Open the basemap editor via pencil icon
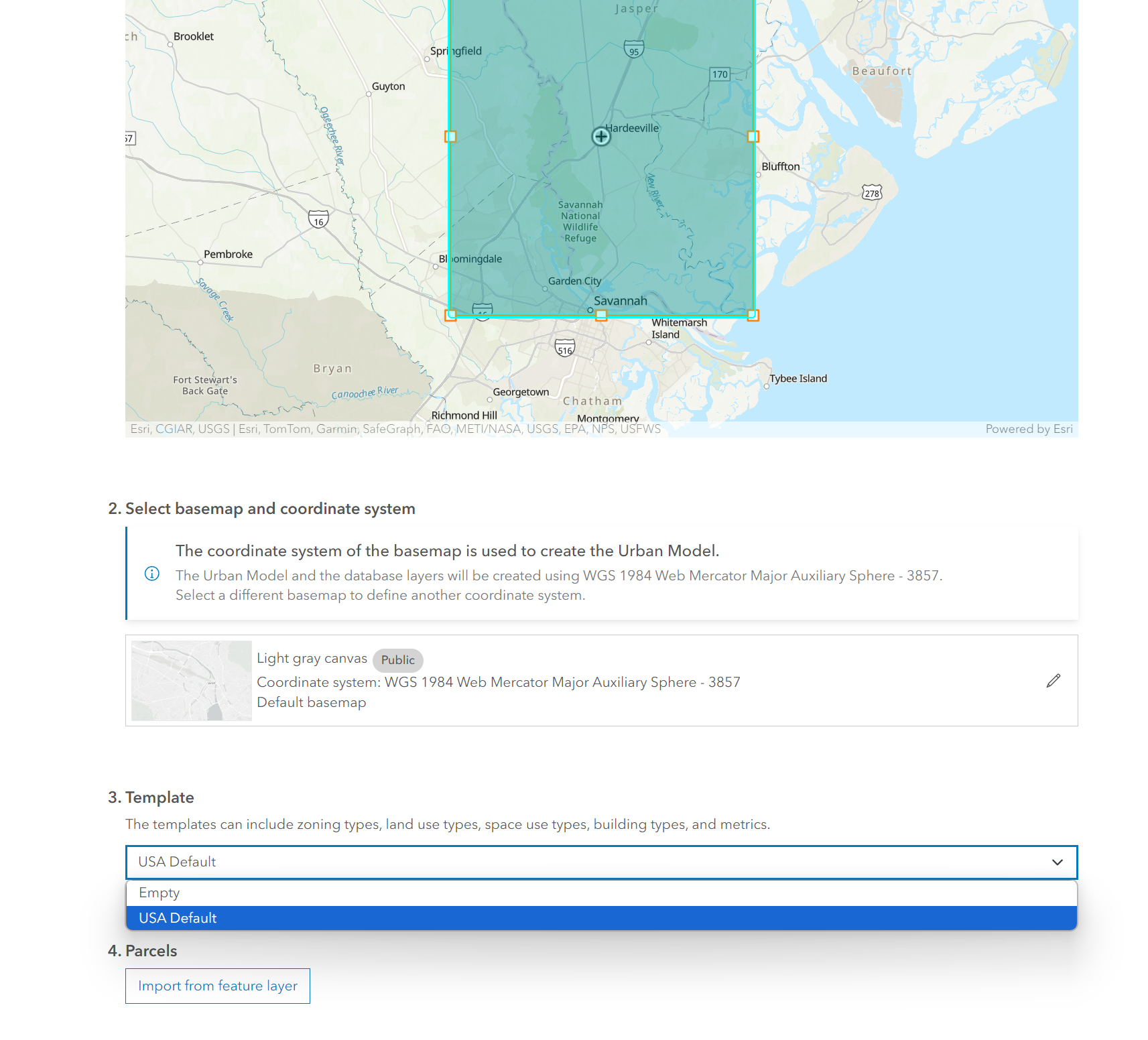This screenshot has width=1148, height=1040. pos(1054,681)
